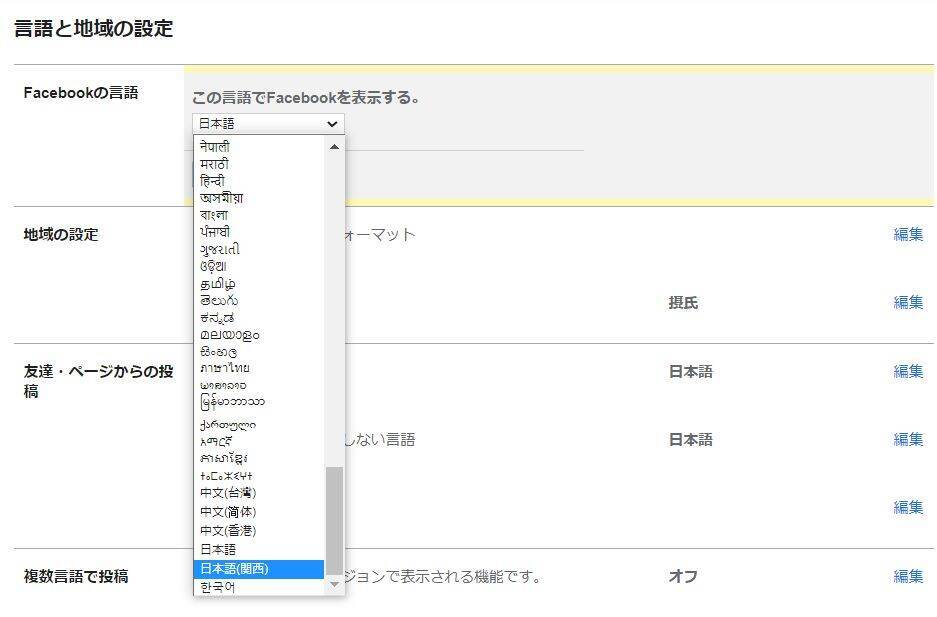Select বাংলা language option
The image size is (937, 617).
tap(259, 215)
